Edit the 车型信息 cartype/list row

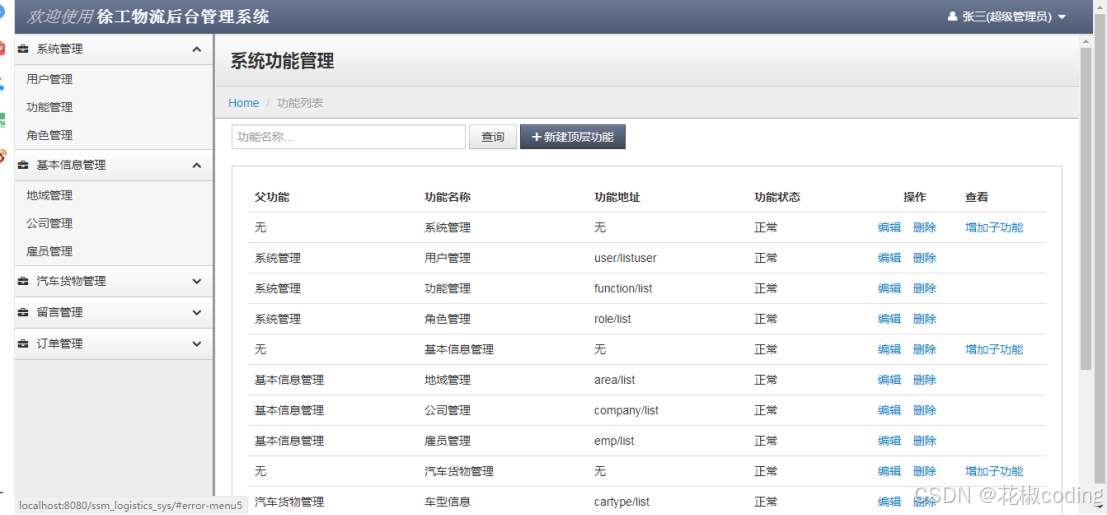[x=890, y=502]
